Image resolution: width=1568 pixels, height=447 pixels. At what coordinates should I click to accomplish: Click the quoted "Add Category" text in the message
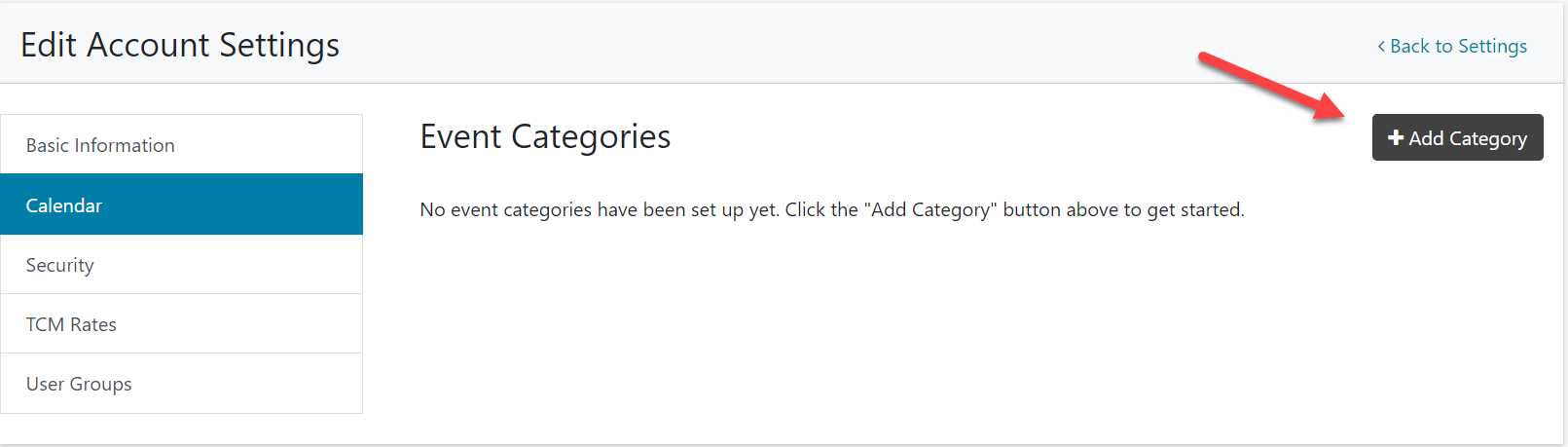[930, 209]
